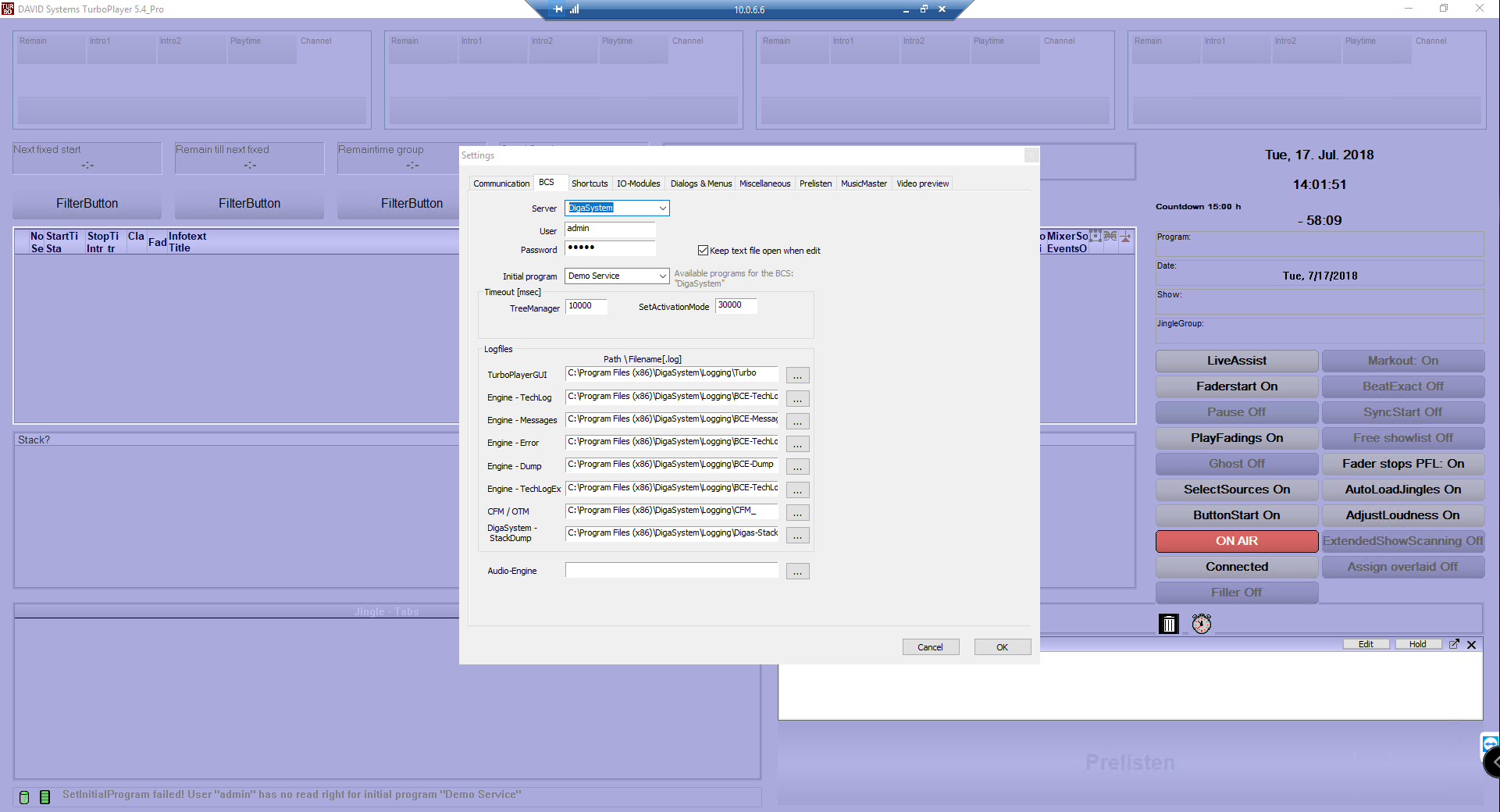The image size is (1500, 812).
Task: Click the black trash can icon
Action: tap(1168, 624)
